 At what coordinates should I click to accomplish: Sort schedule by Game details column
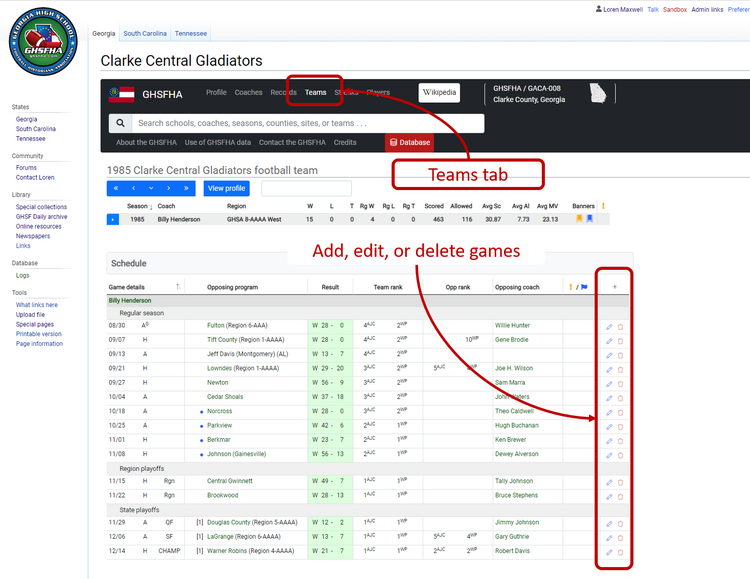coord(144,287)
